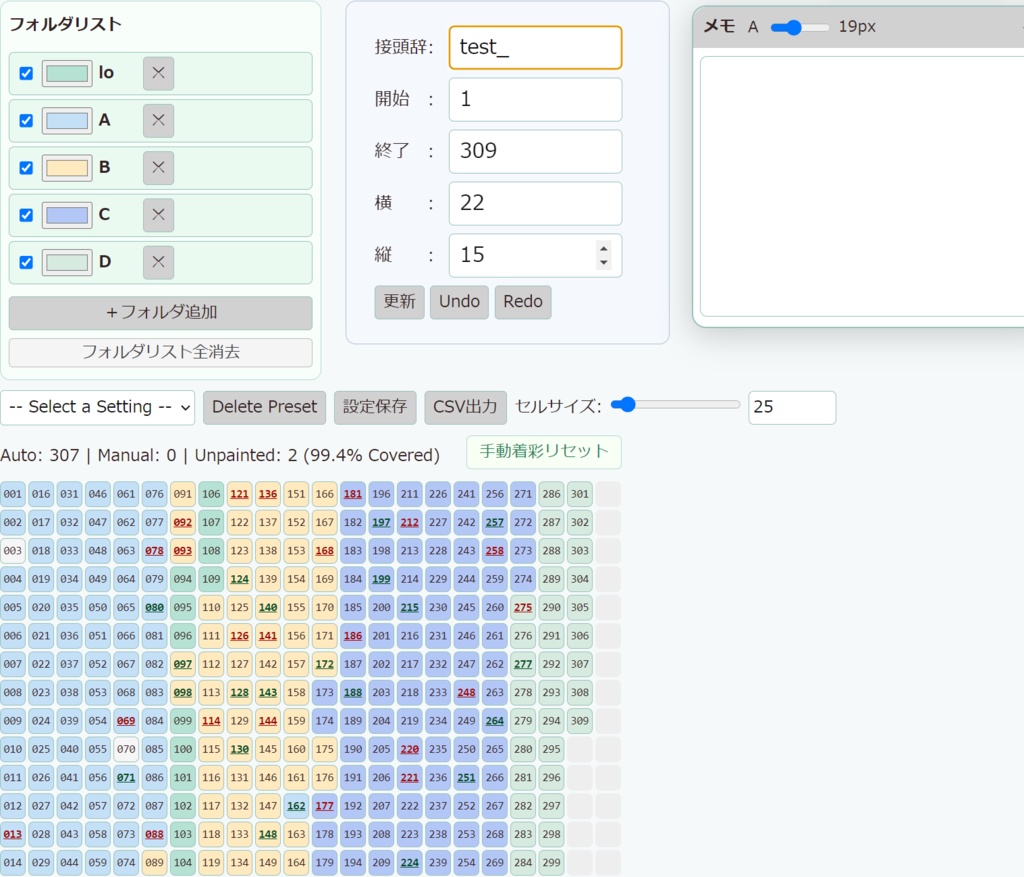Screen dimensions: 1024x877
Task: Remove folder C with its X icon
Action: (158, 215)
